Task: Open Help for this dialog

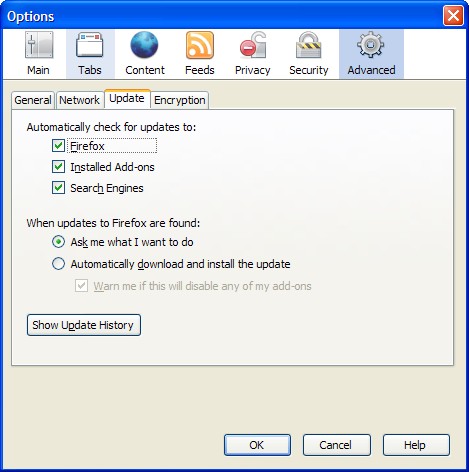Action: coord(416,445)
